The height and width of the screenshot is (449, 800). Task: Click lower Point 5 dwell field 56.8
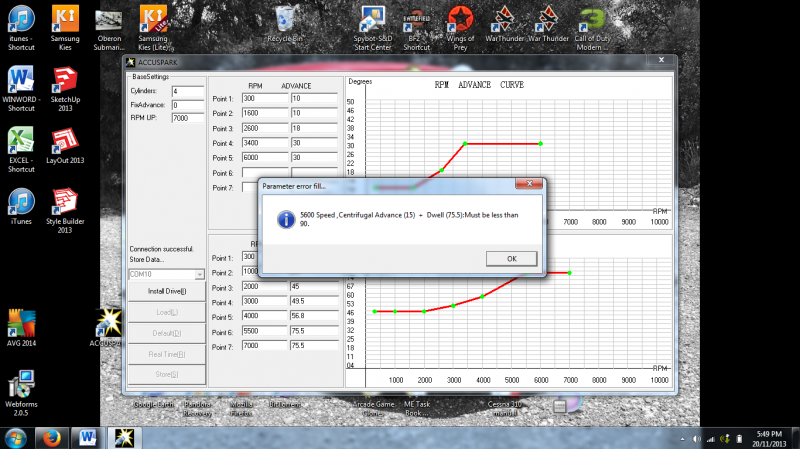point(314,316)
